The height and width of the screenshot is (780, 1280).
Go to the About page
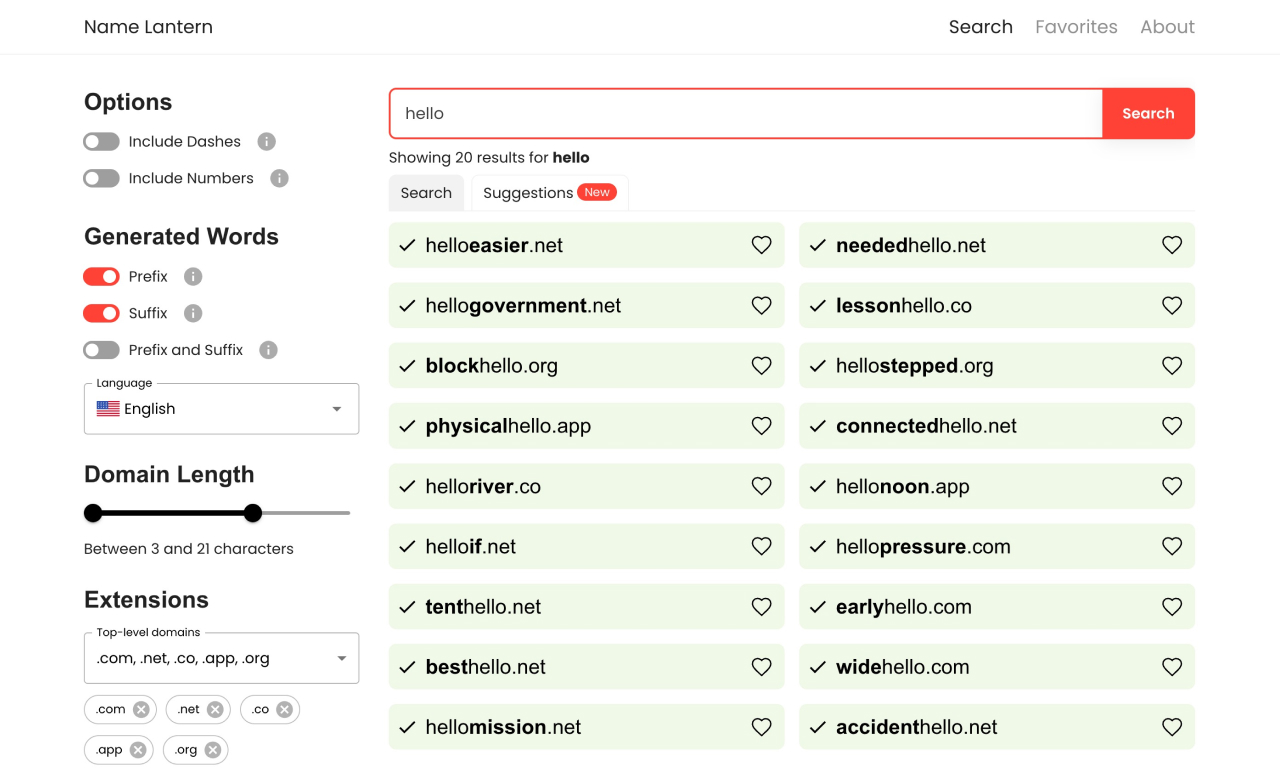[x=1167, y=27]
